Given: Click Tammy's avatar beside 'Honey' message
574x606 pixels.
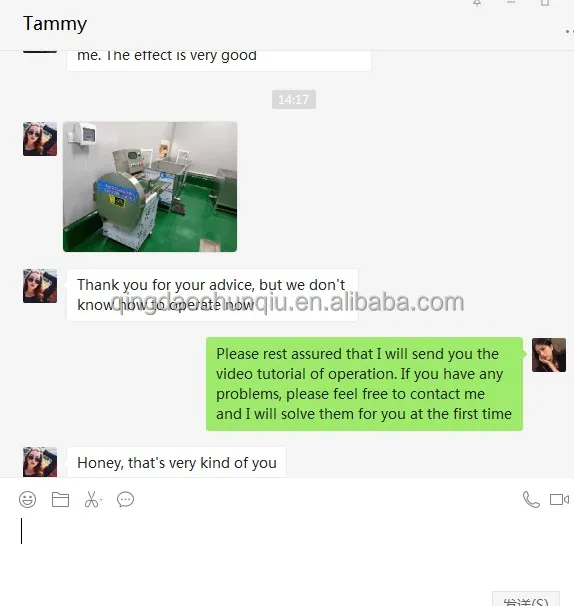Looking at the screenshot, I should (40, 462).
